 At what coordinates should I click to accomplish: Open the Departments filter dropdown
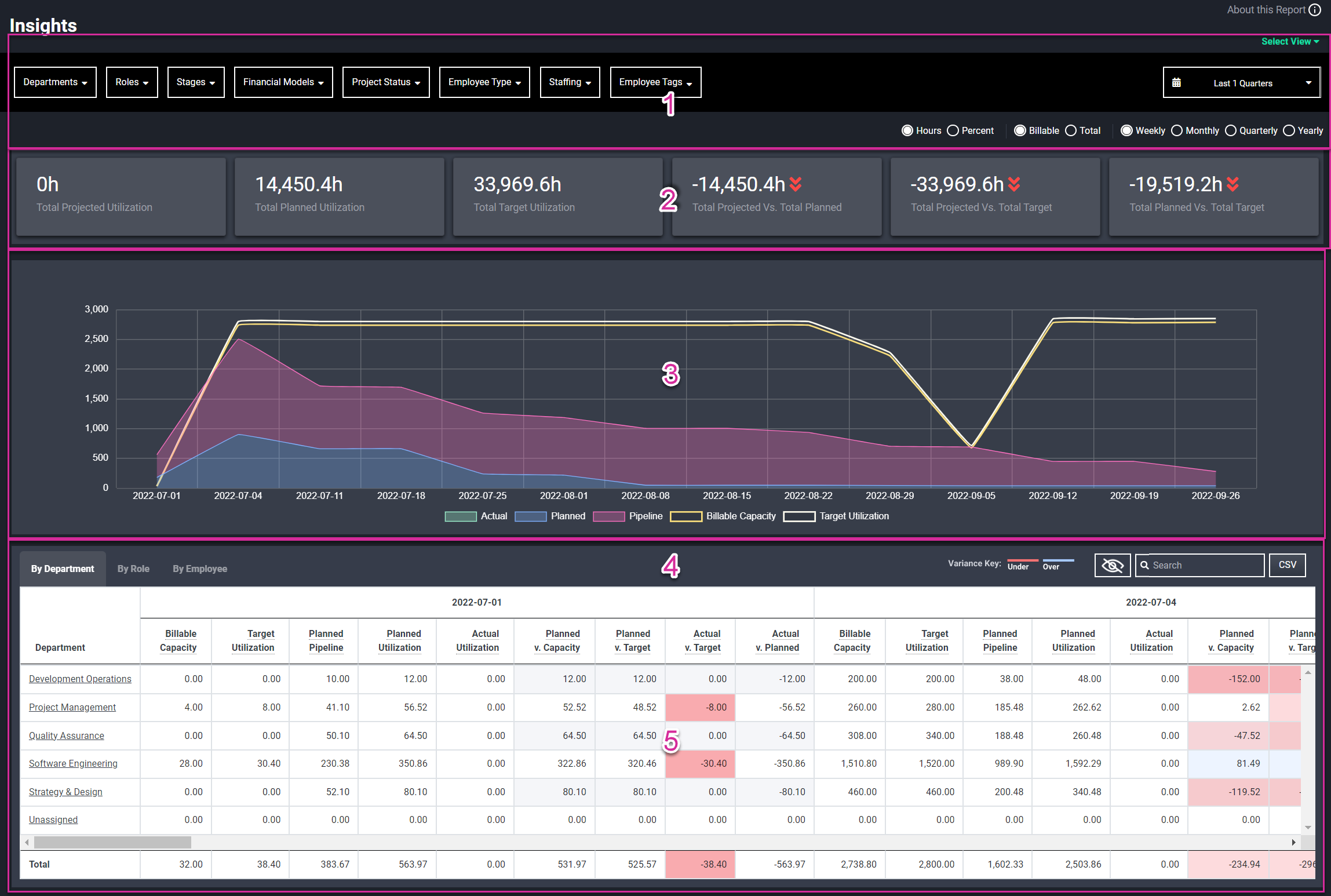(x=54, y=82)
